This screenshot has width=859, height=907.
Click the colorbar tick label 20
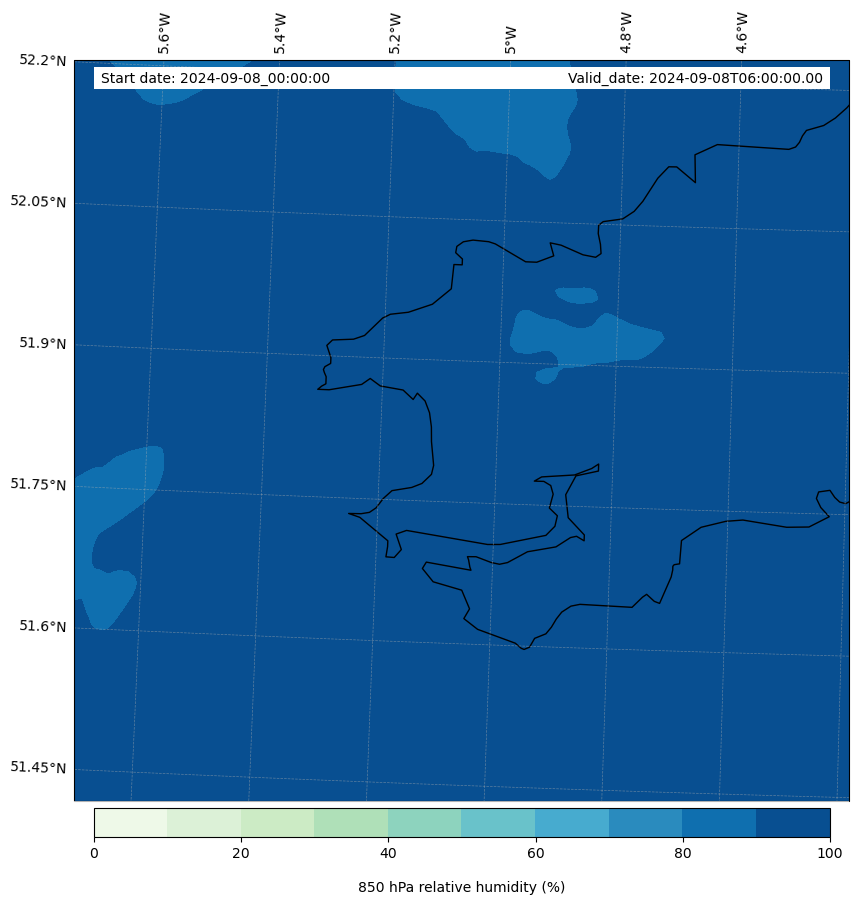coord(241,853)
